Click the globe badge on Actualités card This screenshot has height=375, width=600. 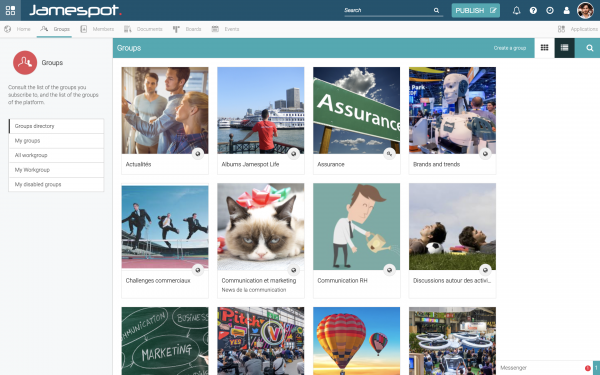pyautogui.click(x=198, y=154)
